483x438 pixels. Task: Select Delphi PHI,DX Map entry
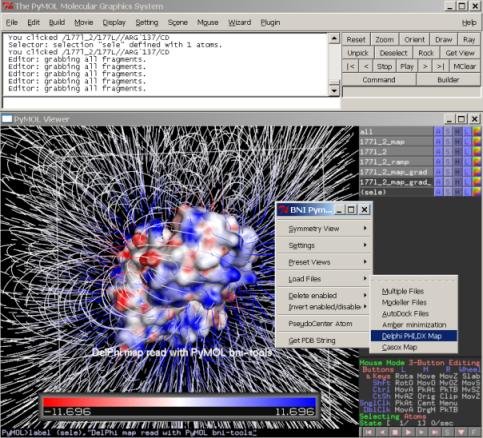click(414, 336)
